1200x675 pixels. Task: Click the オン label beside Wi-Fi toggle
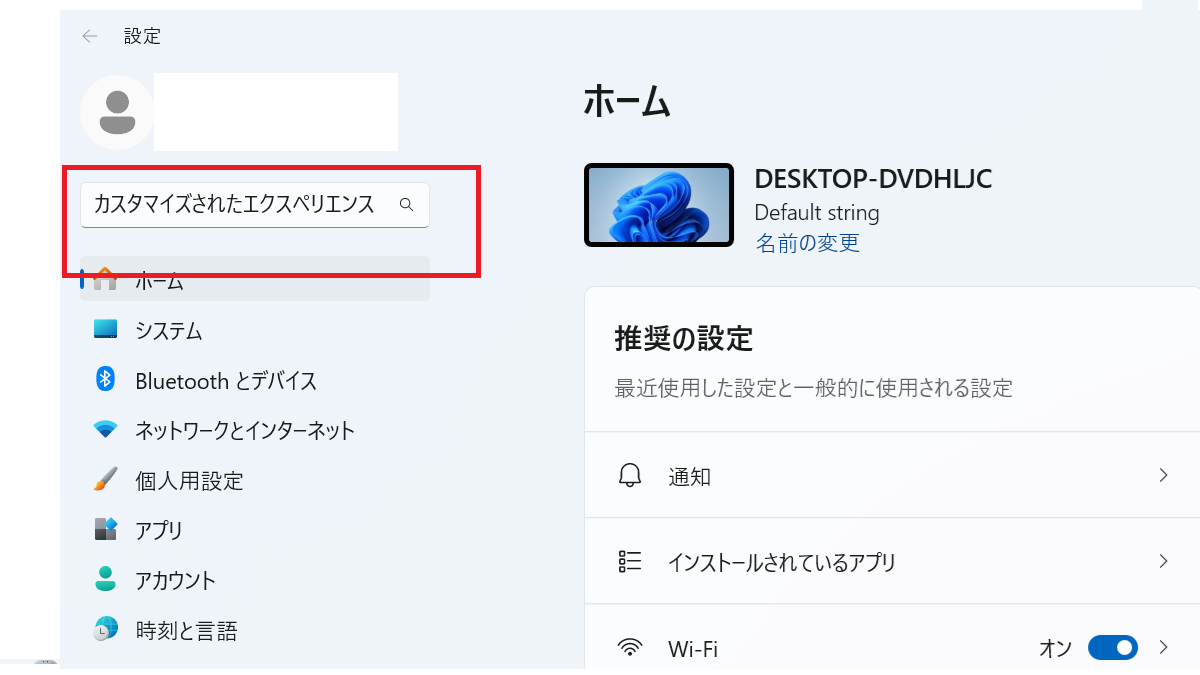(x=1055, y=648)
